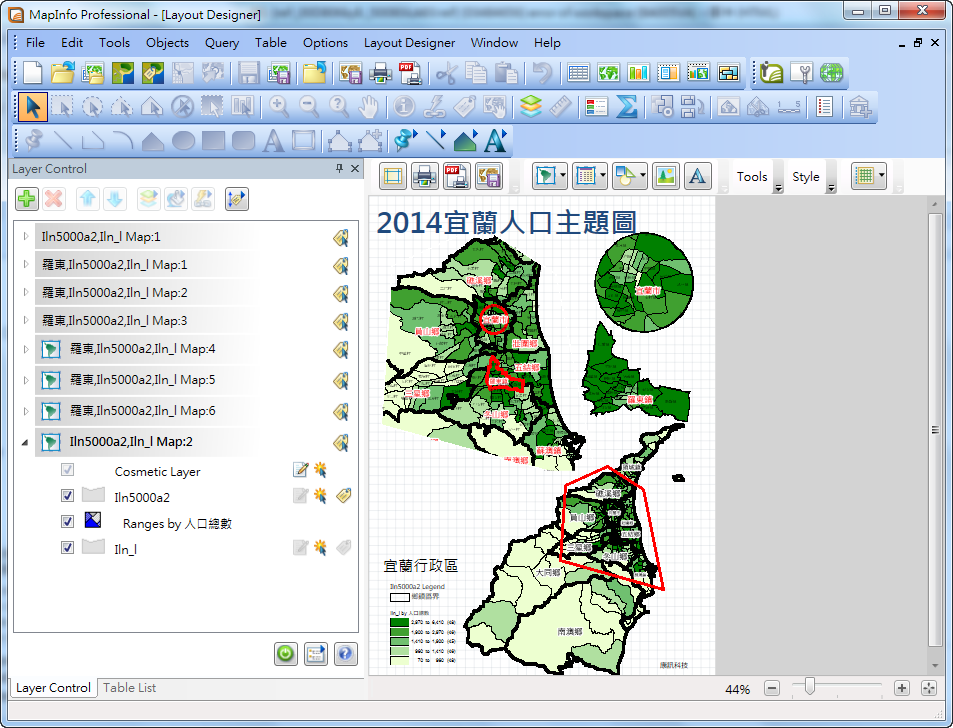Viewport: 953px width, 728px height.
Task: Click the Tools toolbar label
Action: (x=752, y=177)
